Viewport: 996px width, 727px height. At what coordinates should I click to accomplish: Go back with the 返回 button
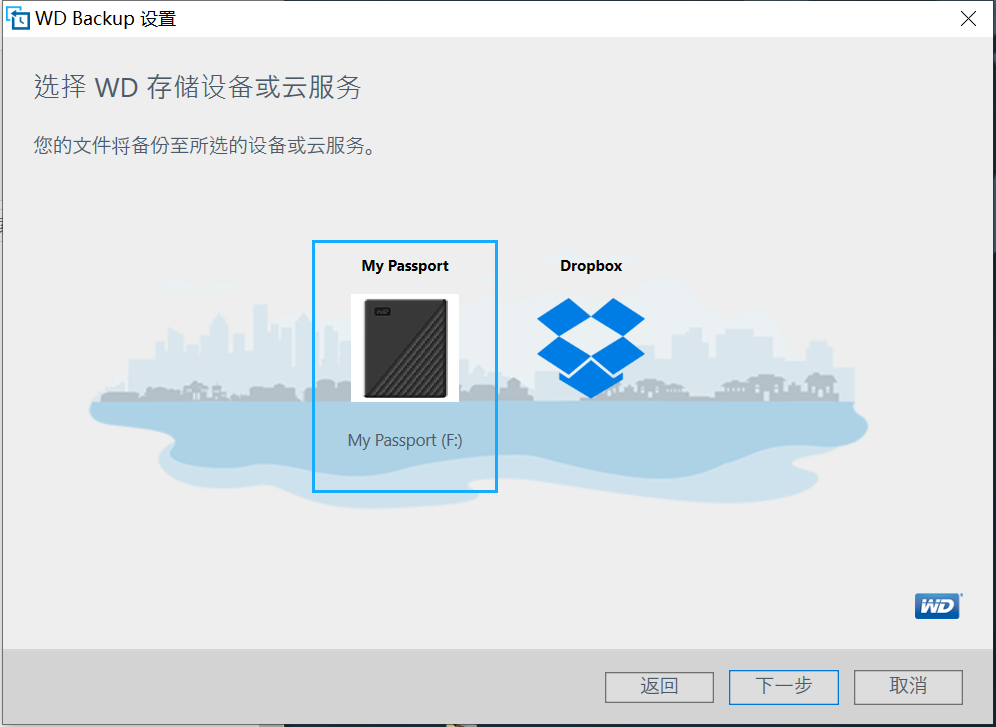659,687
